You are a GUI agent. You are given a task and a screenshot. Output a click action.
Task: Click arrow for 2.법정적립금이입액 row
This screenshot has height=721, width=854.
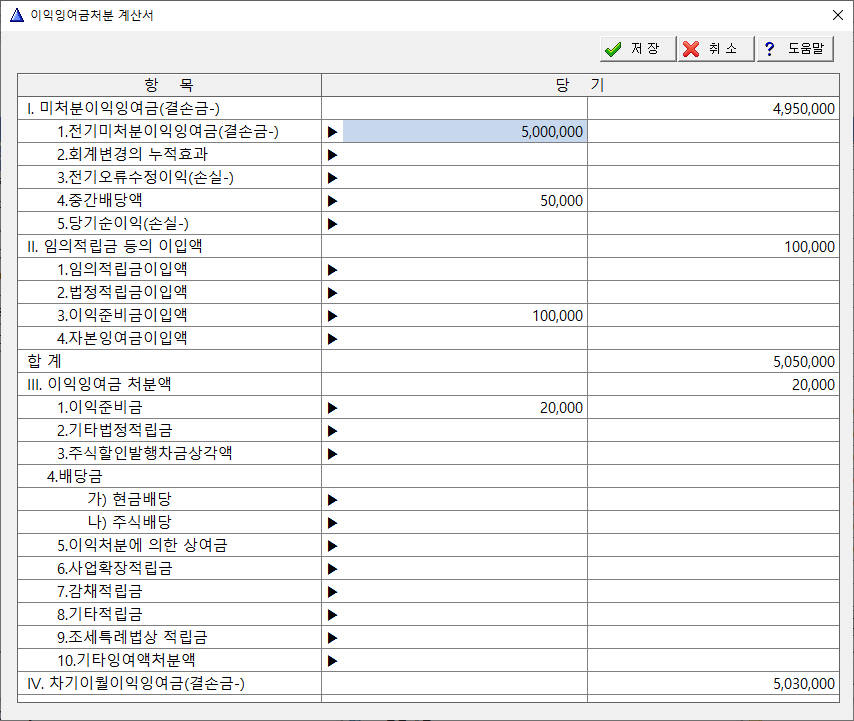pyautogui.click(x=332, y=293)
